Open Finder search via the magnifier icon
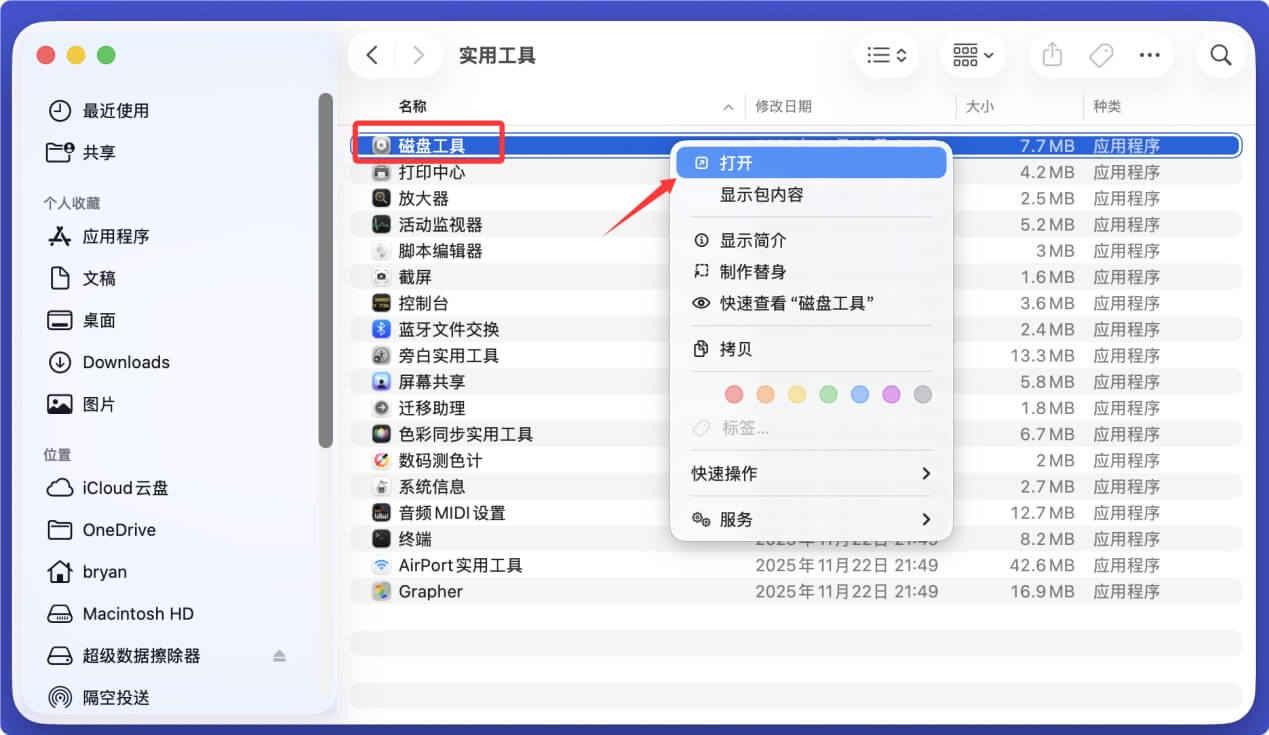 1220,55
